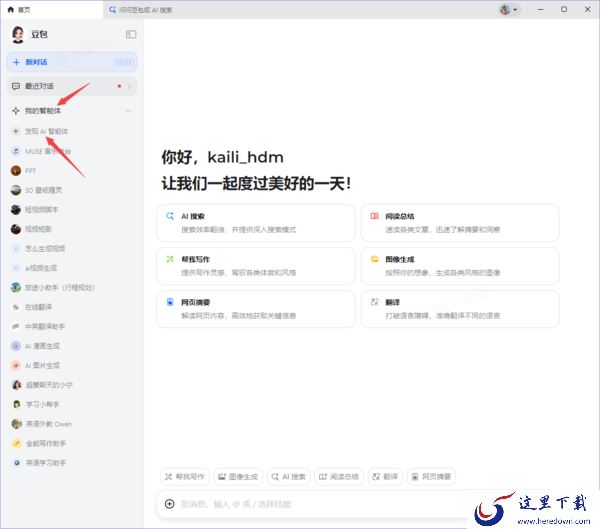Viewport: 600px width, 529px height.
Task: Open the 阅读总结 feature card
Action: click(460, 223)
